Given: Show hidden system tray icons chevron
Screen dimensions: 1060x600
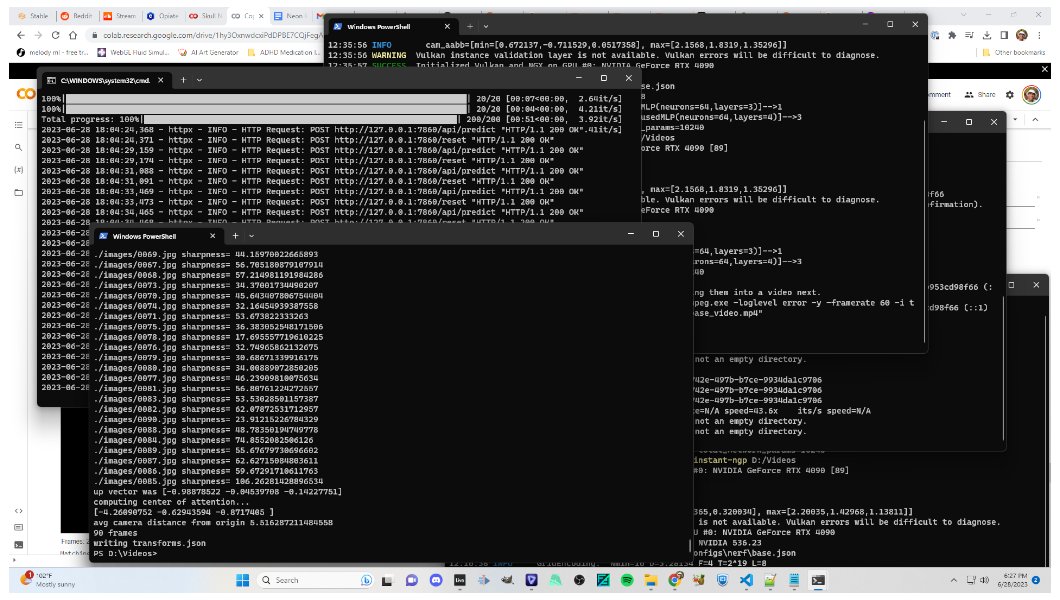Looking at the screenshot, I should tap(954, 580).
